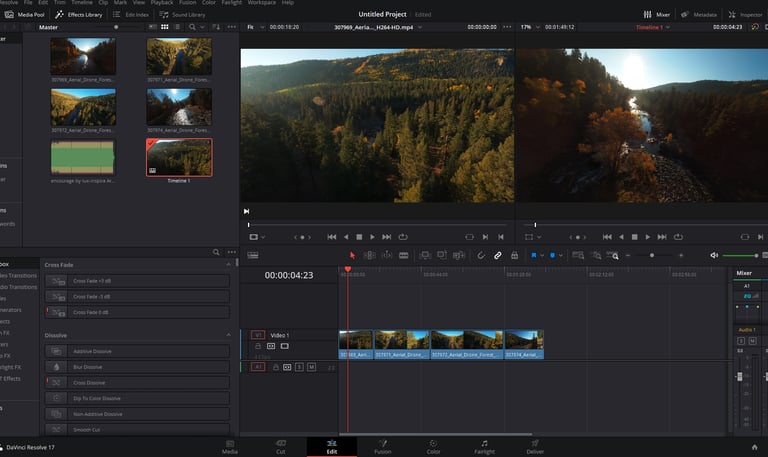Toggle the timeline Linked Selection chain icon
768x457 pixels.
click(497, 255)
